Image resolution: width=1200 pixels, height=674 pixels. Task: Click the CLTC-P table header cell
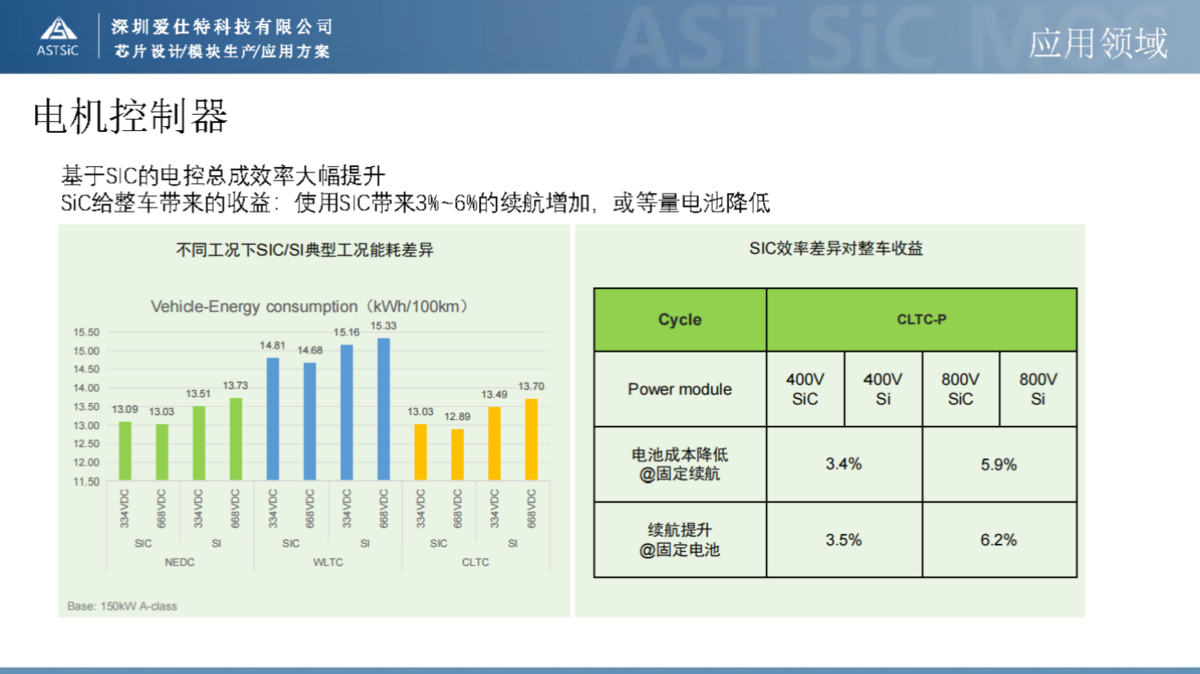click(x=921, y=320)
